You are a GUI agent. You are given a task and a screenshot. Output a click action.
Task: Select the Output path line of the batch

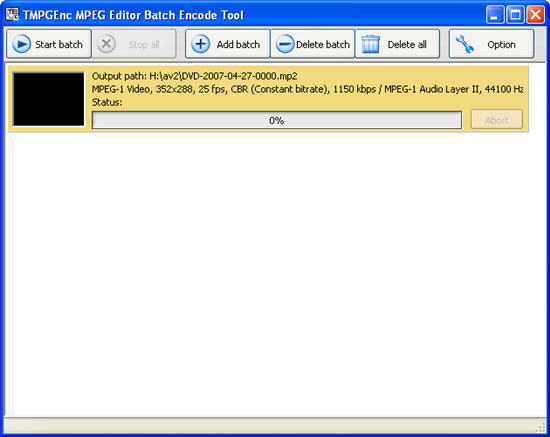pos(195,76)
